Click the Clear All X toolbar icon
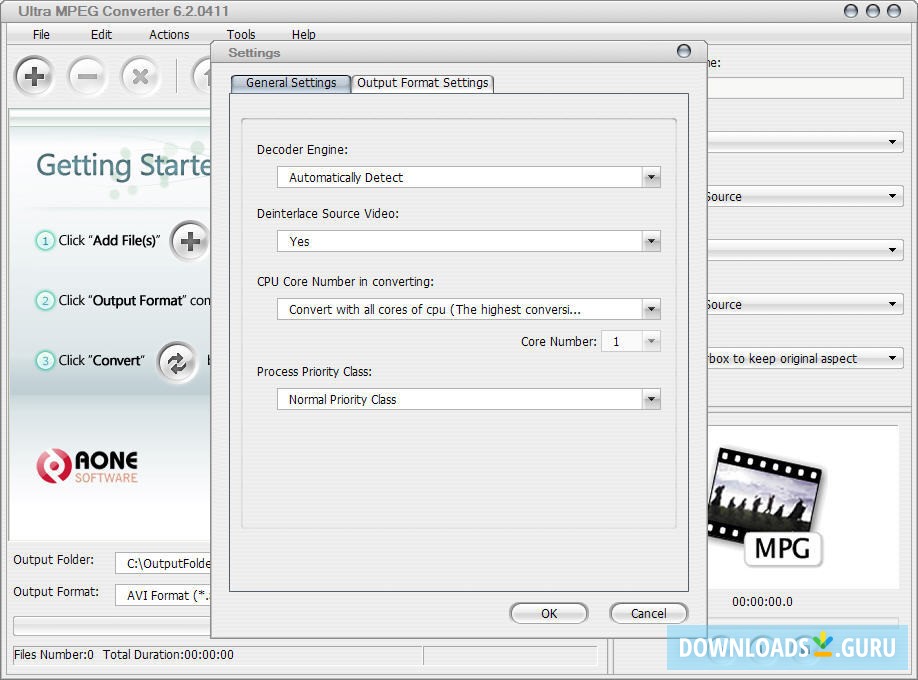918x680 pixels. pyautogui.click(x=140, y=76)
